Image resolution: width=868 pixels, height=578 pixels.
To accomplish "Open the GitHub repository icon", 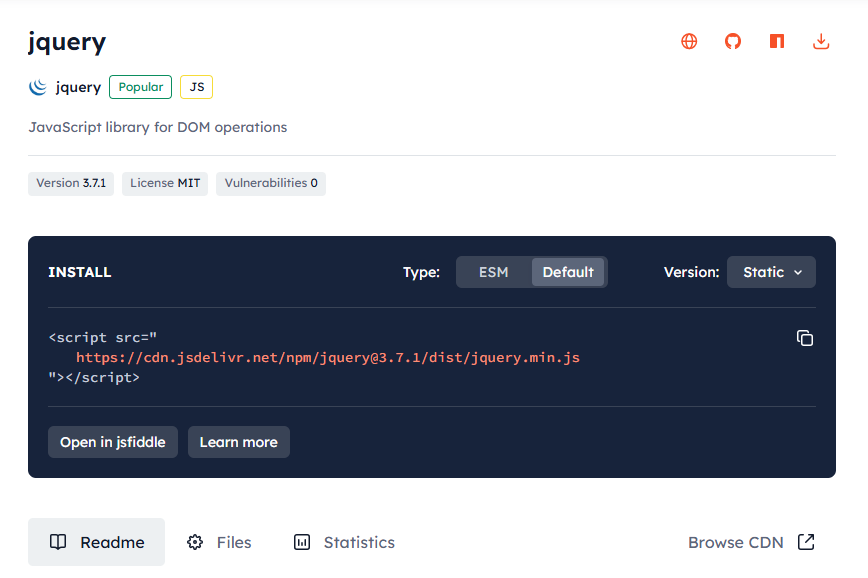I will (x=733, y=41).
